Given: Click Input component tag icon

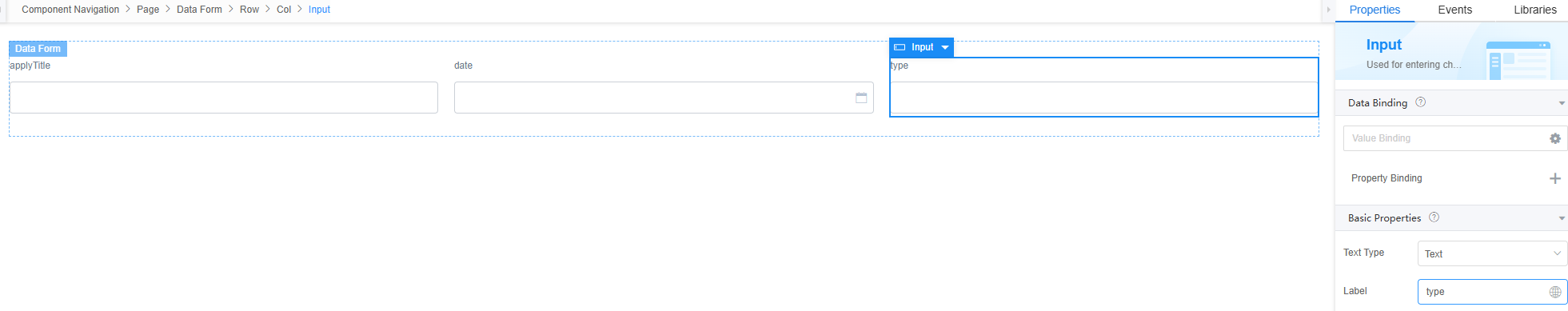Looking at the screenshot, I should tap(900, 47).
